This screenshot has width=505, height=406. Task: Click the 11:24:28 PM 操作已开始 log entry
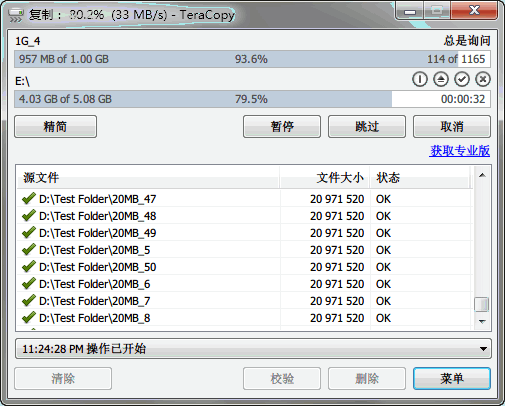pos(84,349)
